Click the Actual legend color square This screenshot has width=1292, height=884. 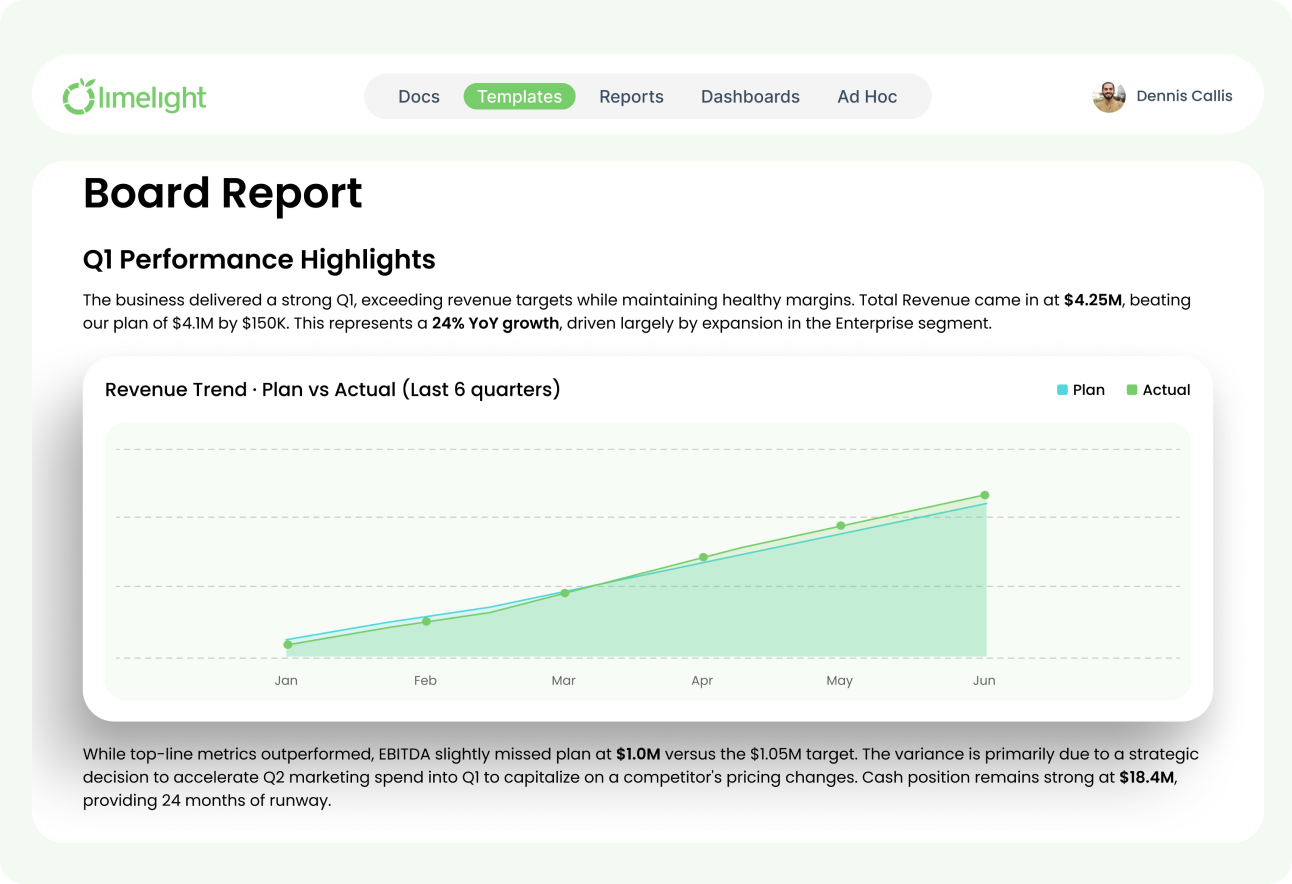coord(1132,390)
